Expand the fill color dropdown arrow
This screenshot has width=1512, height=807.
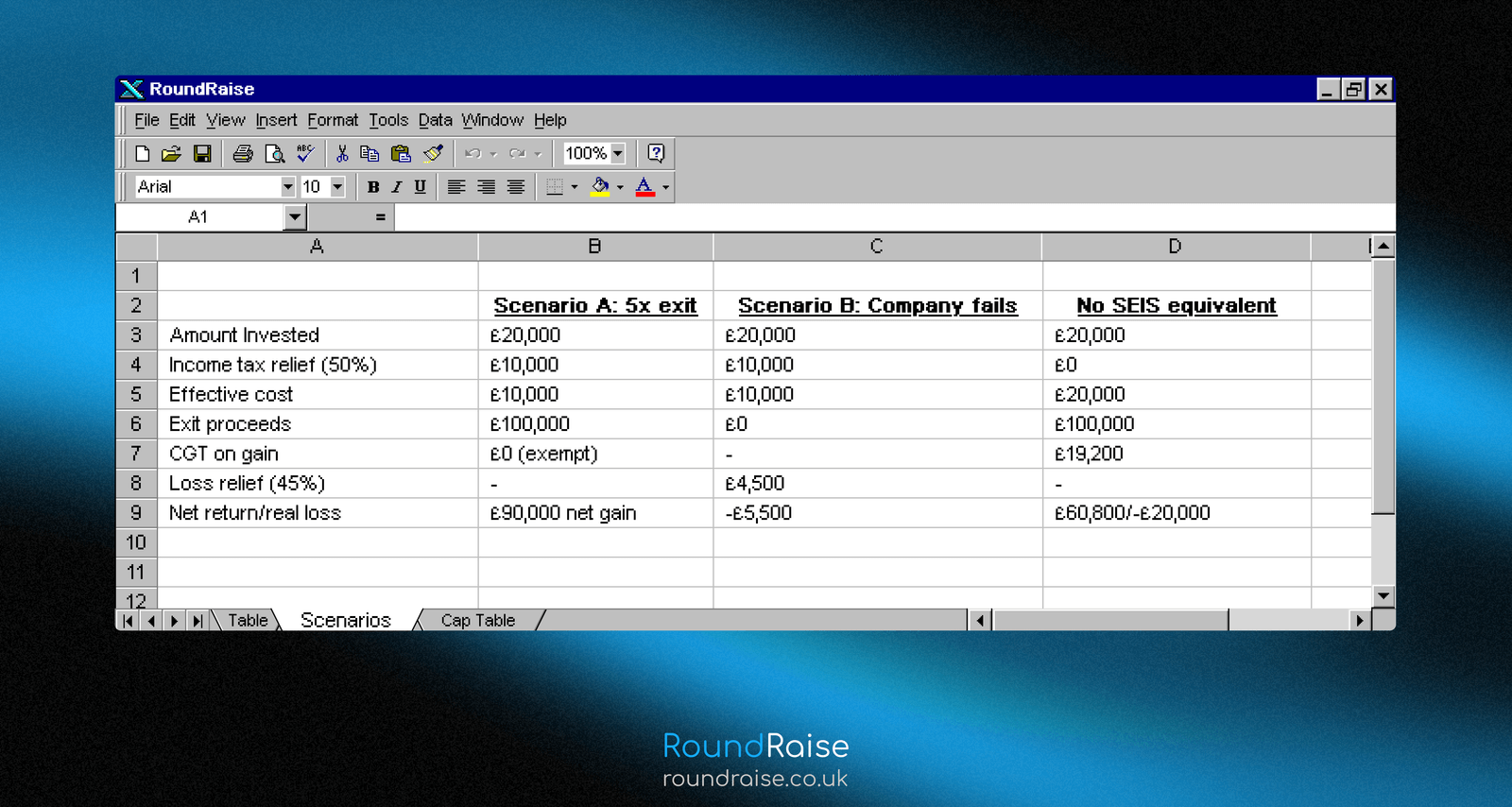pyautogui.click(x=620, y=187)
